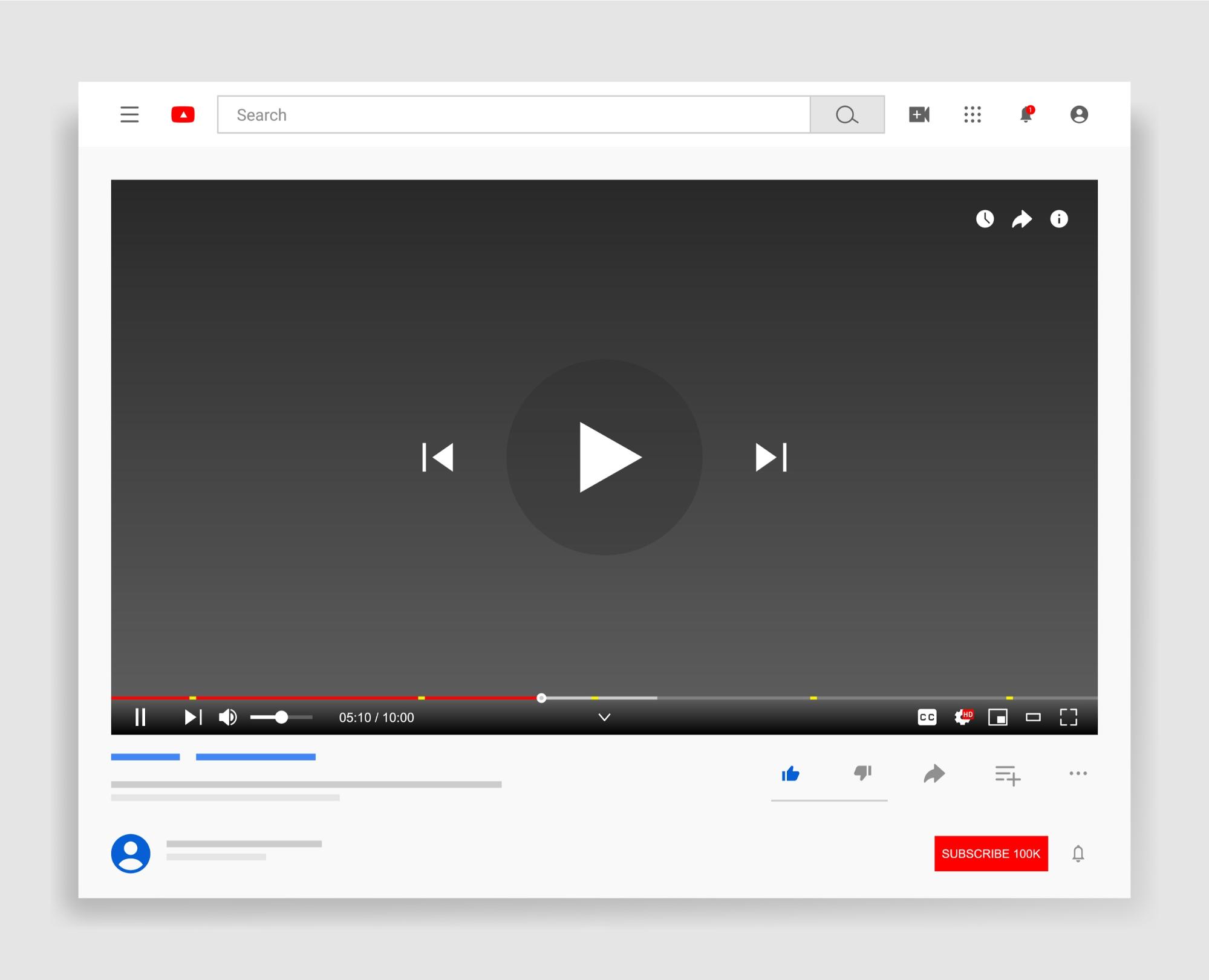1209x980 pixels.
Task: Enter fullscreen mode
Action: click(1069, 717)
